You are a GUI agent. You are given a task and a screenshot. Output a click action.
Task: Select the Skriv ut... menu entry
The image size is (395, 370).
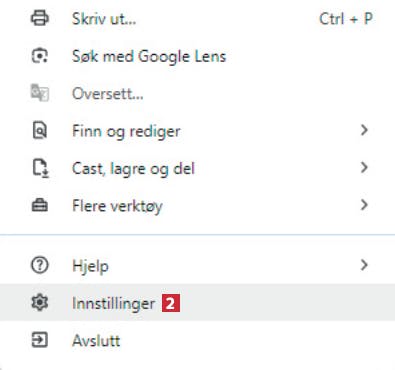(x=197, y=19)
